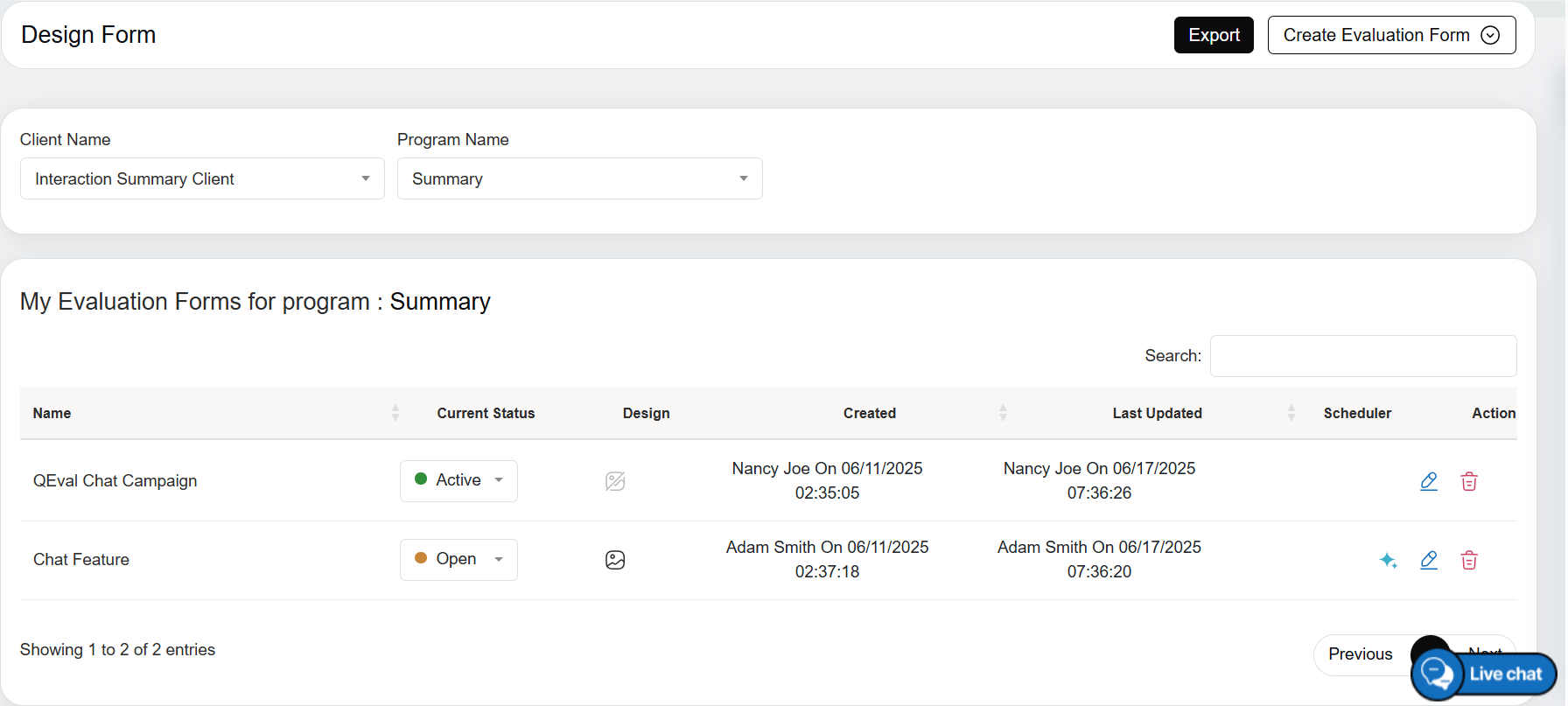Expand the Client Name dropdown

(202, 178)
